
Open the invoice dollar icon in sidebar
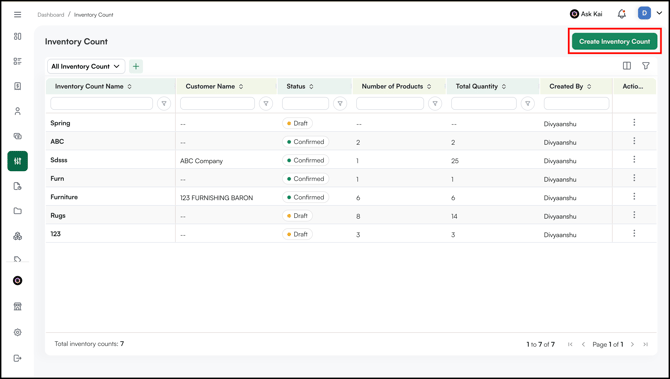point(18,86)
